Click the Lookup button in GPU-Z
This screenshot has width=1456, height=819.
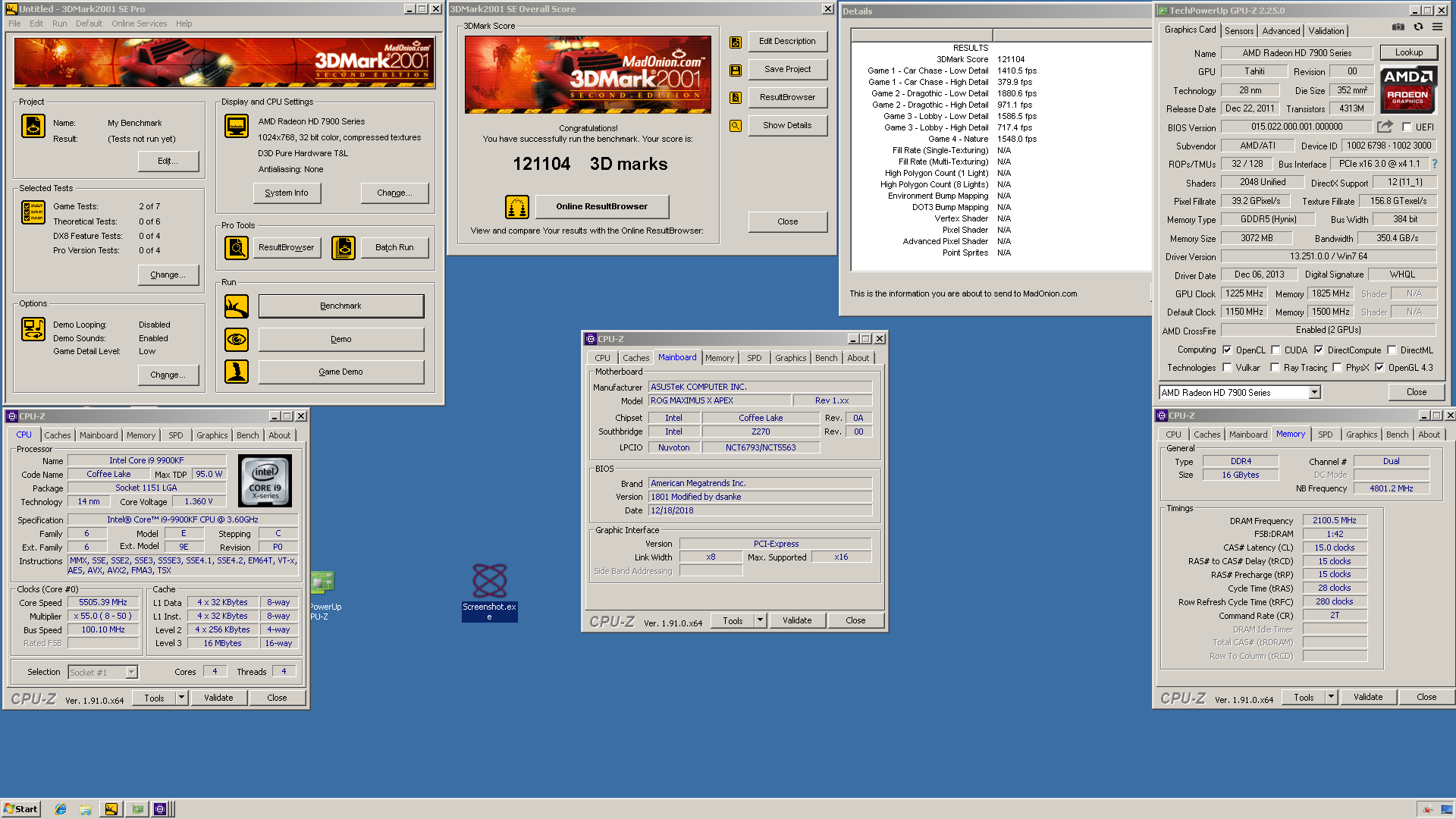coord(1408,52)
